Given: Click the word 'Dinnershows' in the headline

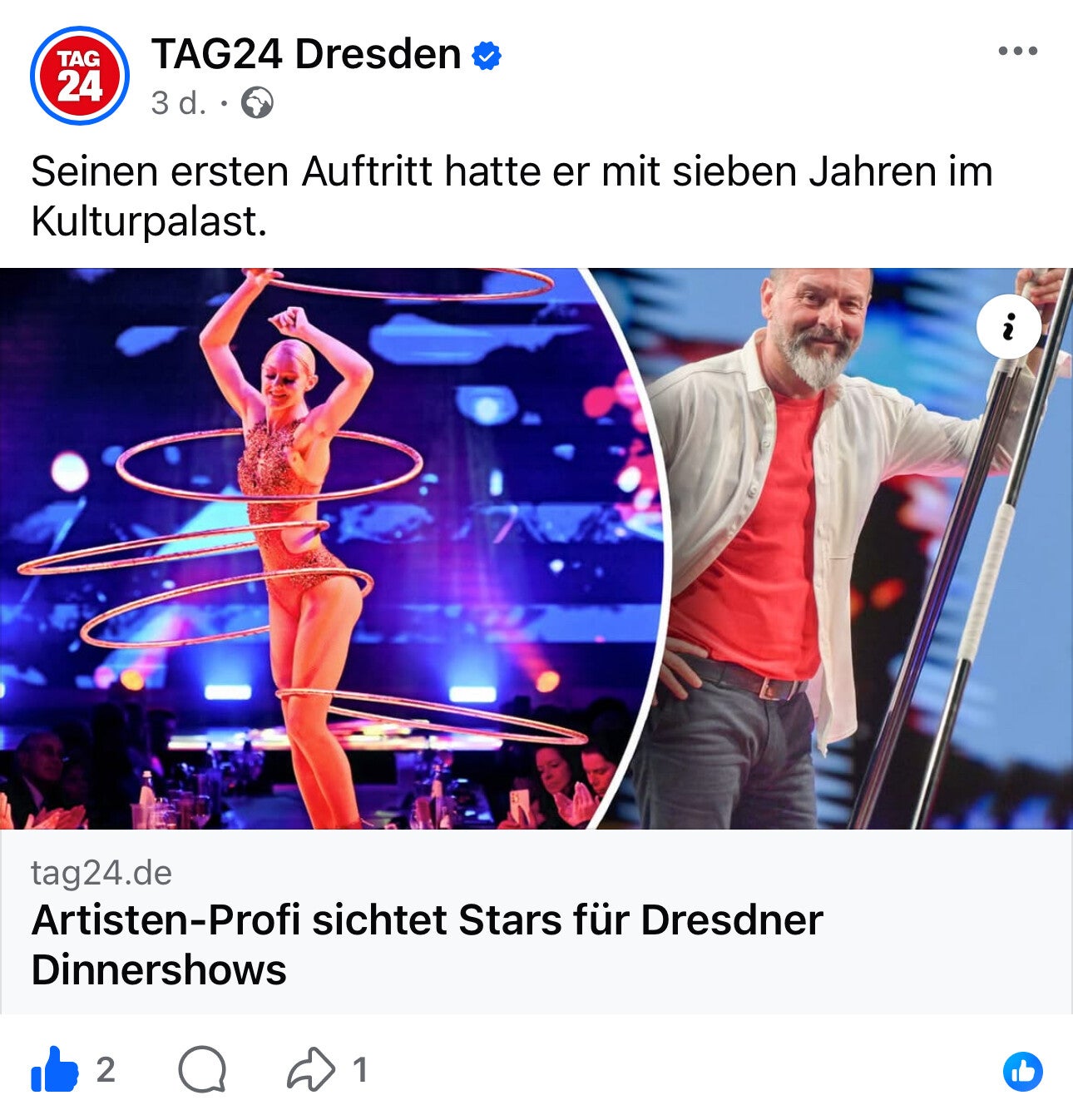Looking at the screenshot, I should coord(159,970).
